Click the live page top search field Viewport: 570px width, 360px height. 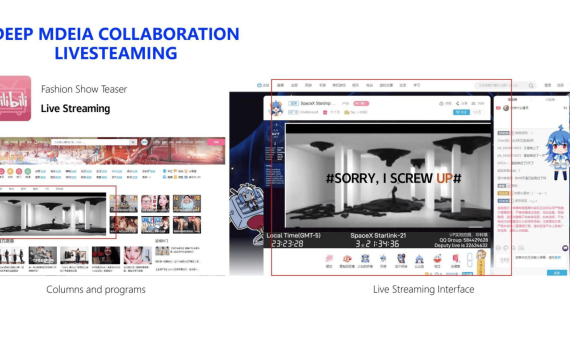tap(502, 85)
